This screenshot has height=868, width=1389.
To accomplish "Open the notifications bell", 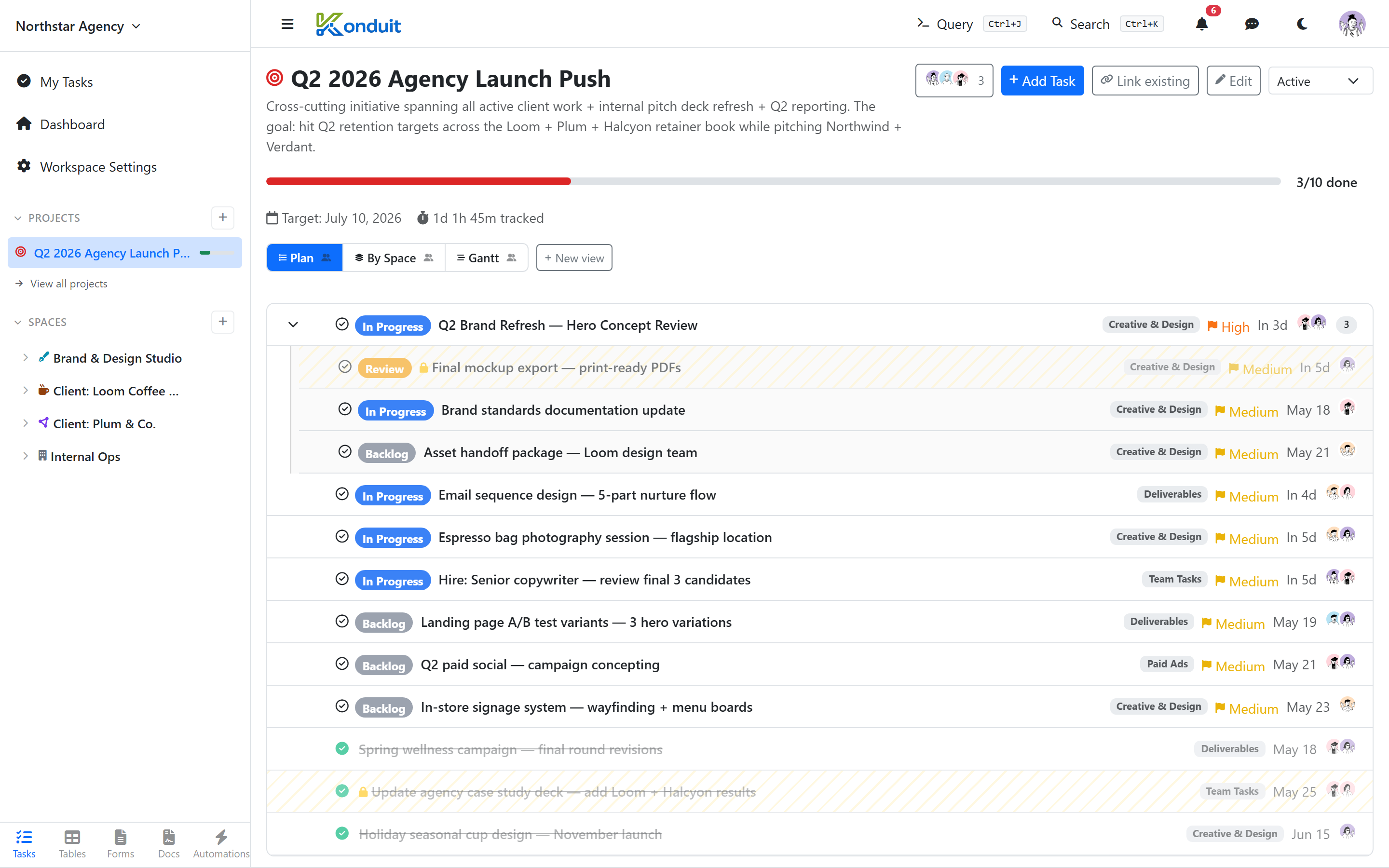I will click(x=1201, y=24).
